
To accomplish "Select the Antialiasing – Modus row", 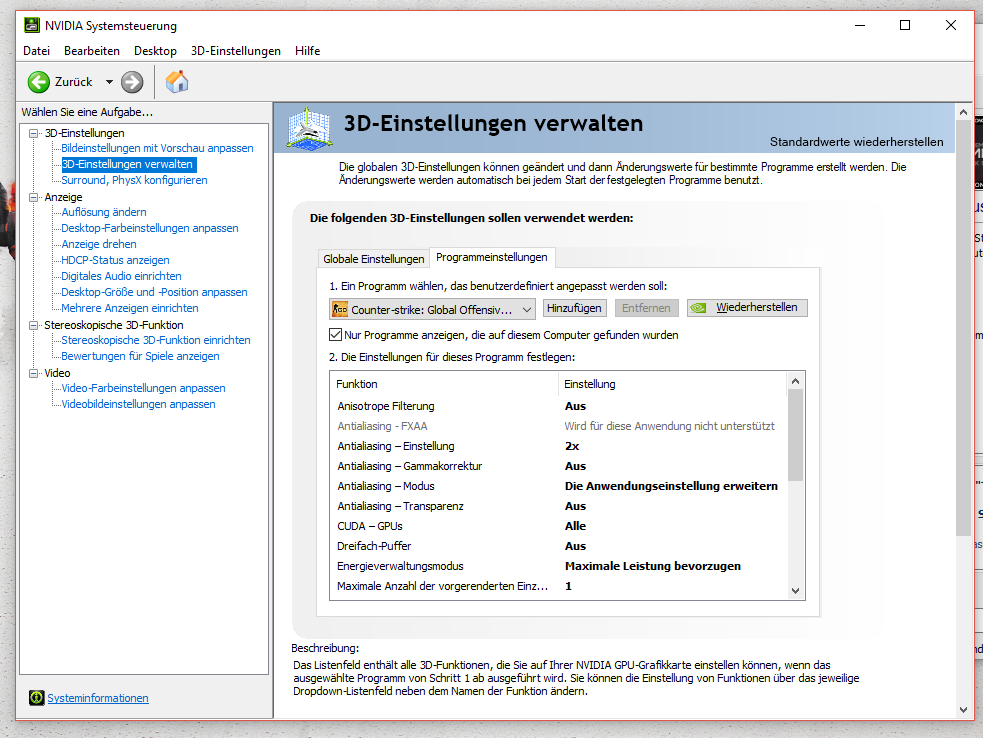I will tap(558, 487).
